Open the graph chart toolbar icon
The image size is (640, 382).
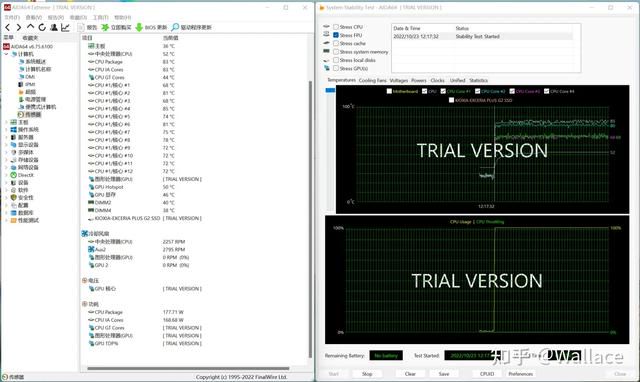(x=65, y=27)
